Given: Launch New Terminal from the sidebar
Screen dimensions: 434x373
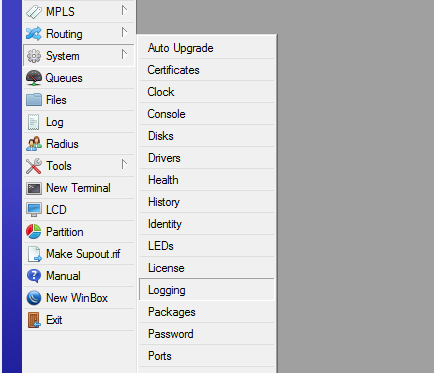Looking at the screenshot, I should point(78,188).
